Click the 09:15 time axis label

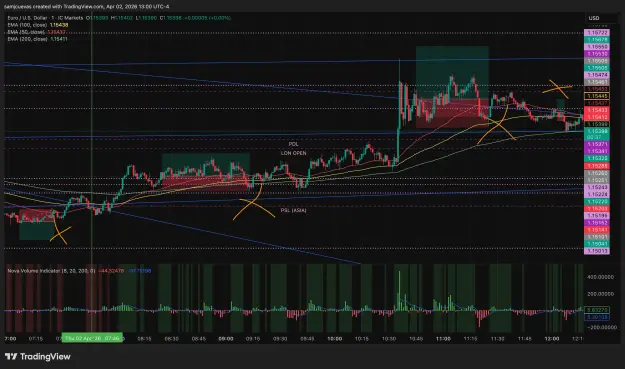(253, 339)
